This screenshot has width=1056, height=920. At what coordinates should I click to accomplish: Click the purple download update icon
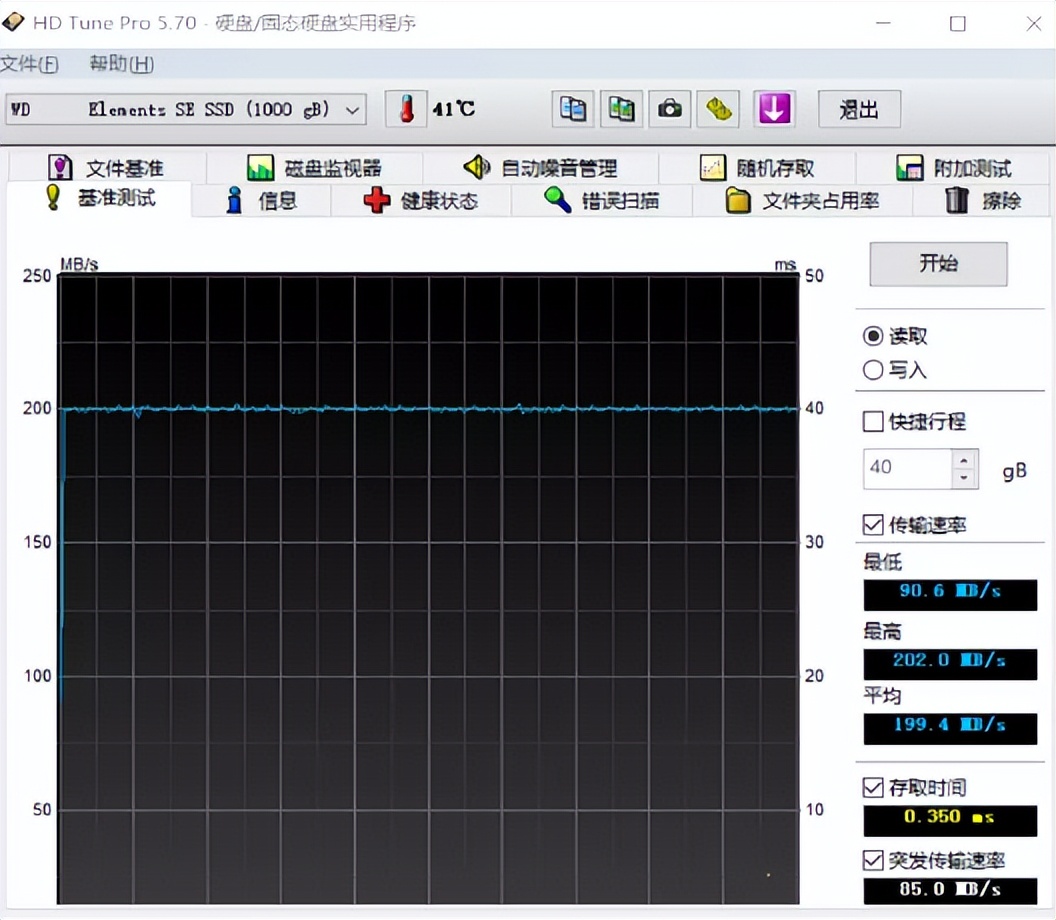coord(774,109)
